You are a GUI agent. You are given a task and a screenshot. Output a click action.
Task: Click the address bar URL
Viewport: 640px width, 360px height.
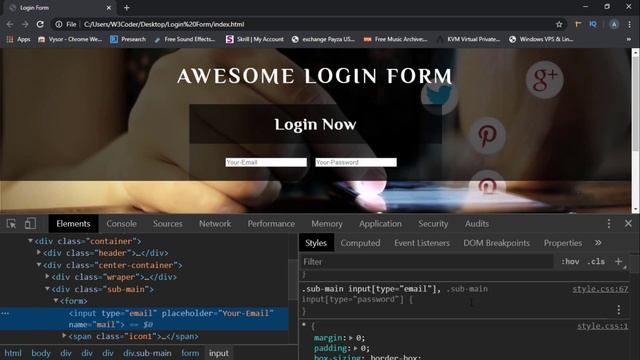(x=164, y=24)
